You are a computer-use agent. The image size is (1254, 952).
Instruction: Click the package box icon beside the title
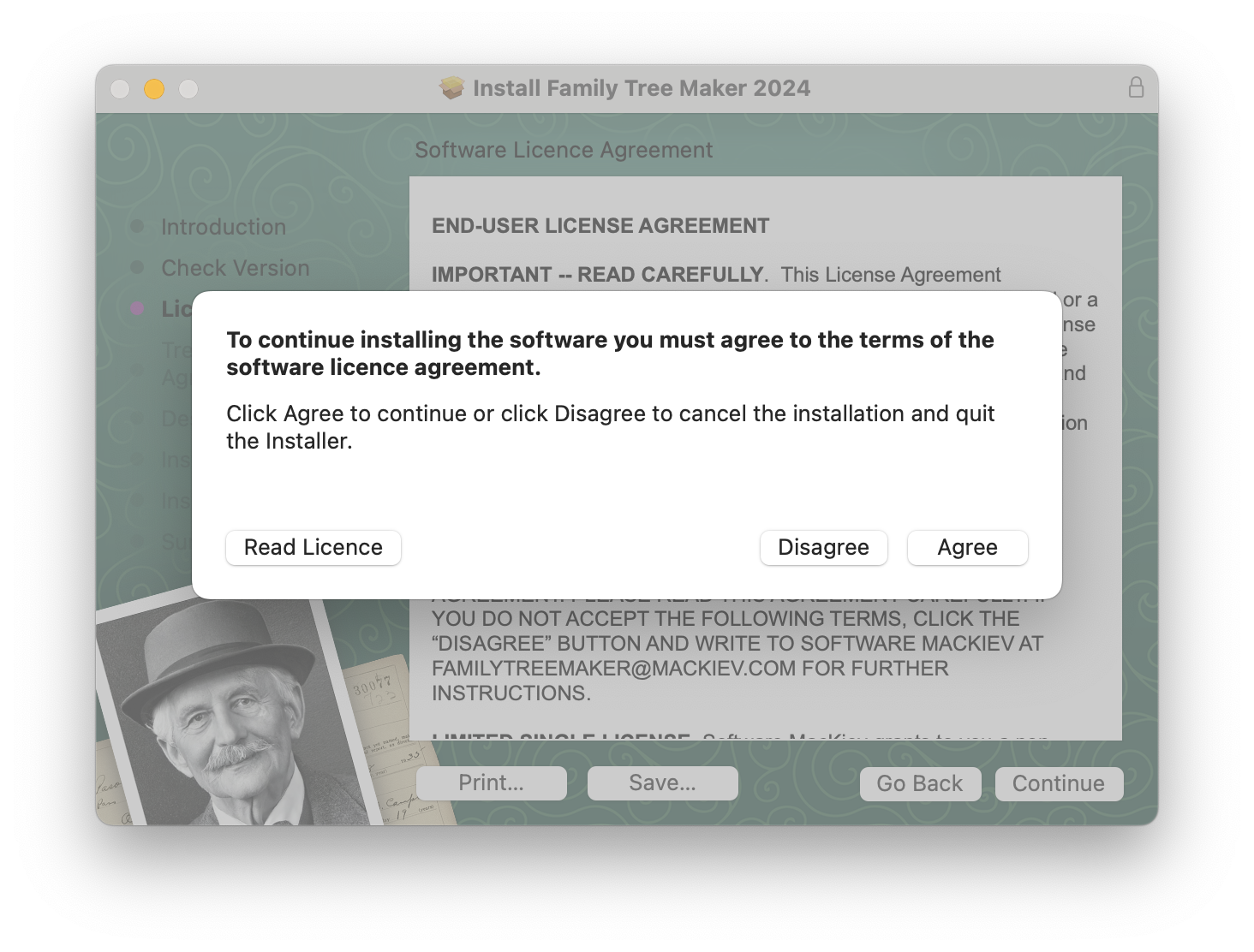coord(451,87)
